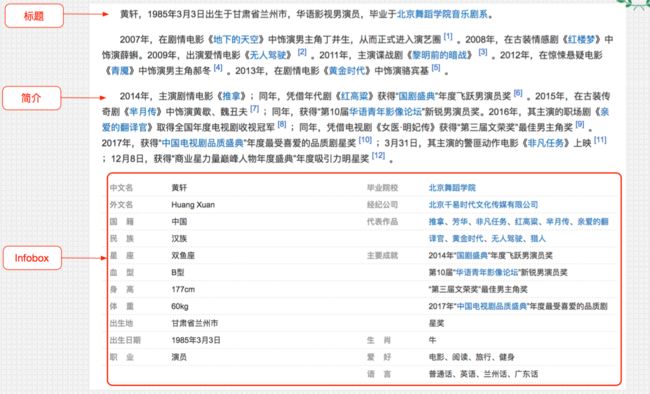Click the 星座 value 双鱼座
The image size is (650, 394).
pos(183,256)
